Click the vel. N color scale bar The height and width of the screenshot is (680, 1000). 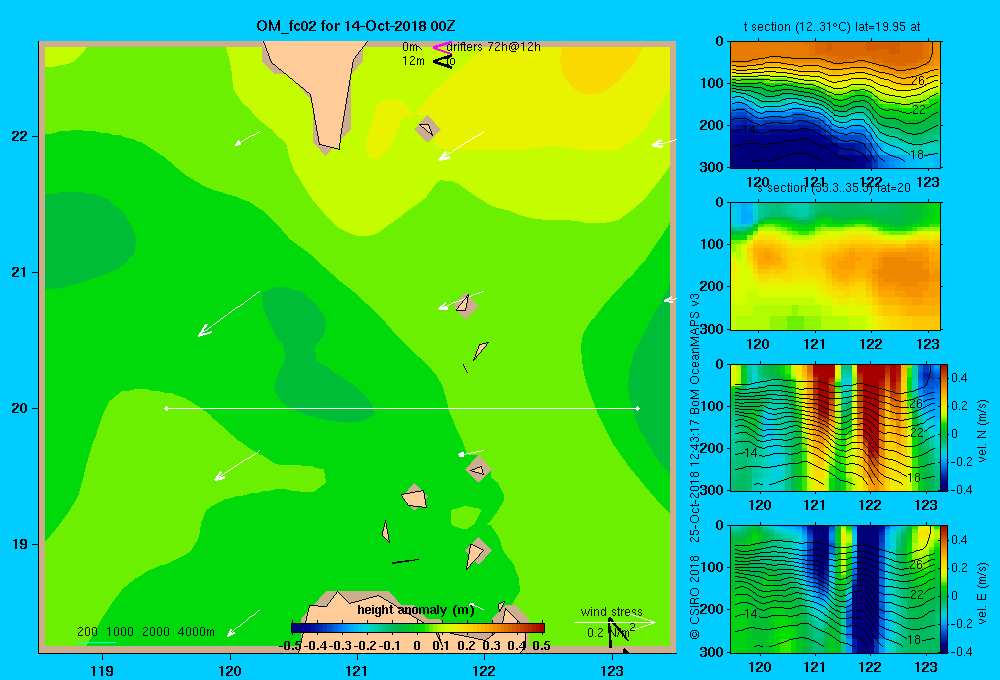coord(944,427)
